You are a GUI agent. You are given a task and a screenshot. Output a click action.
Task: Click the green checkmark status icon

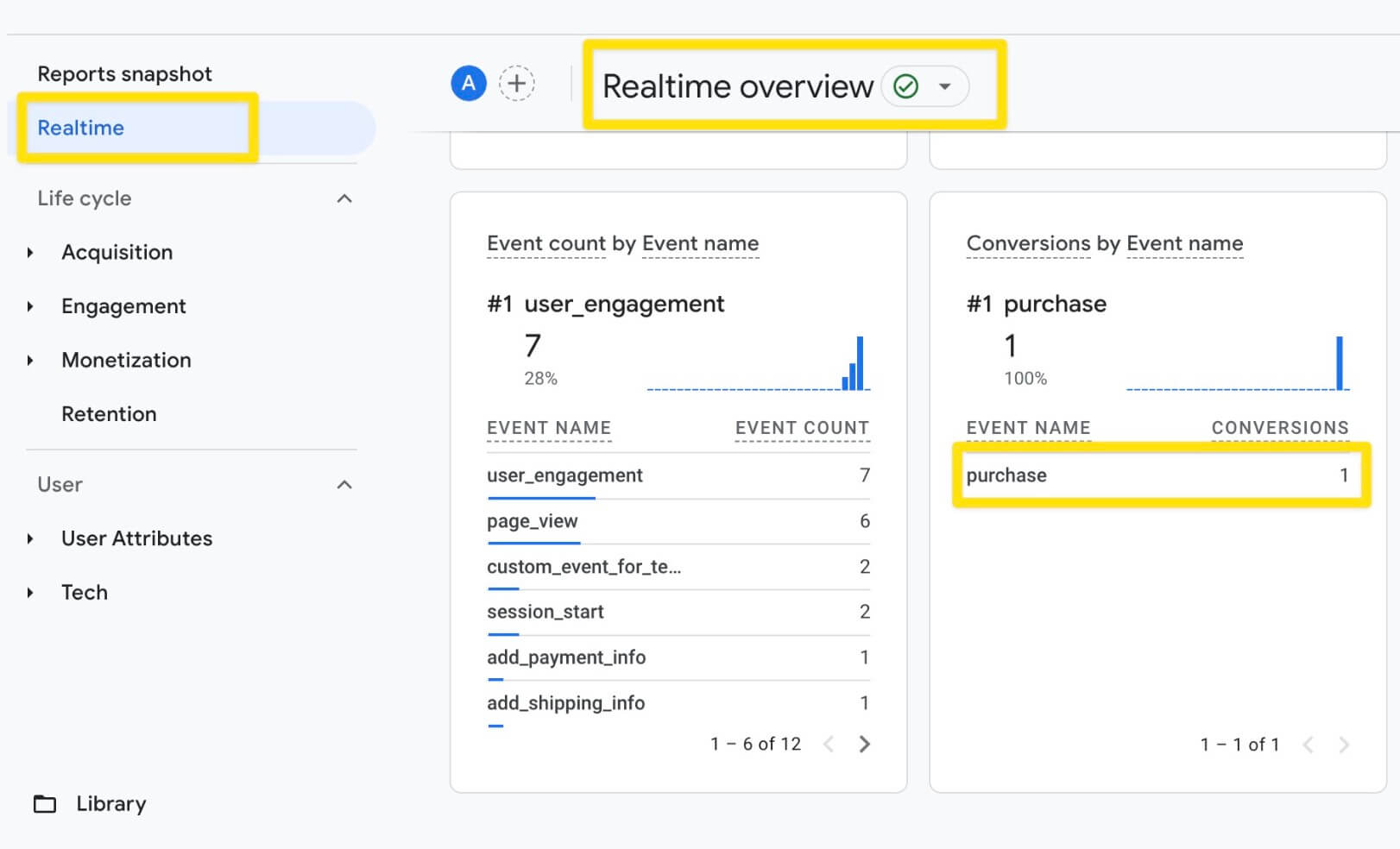pyautogui.click(x=905, y=86)
